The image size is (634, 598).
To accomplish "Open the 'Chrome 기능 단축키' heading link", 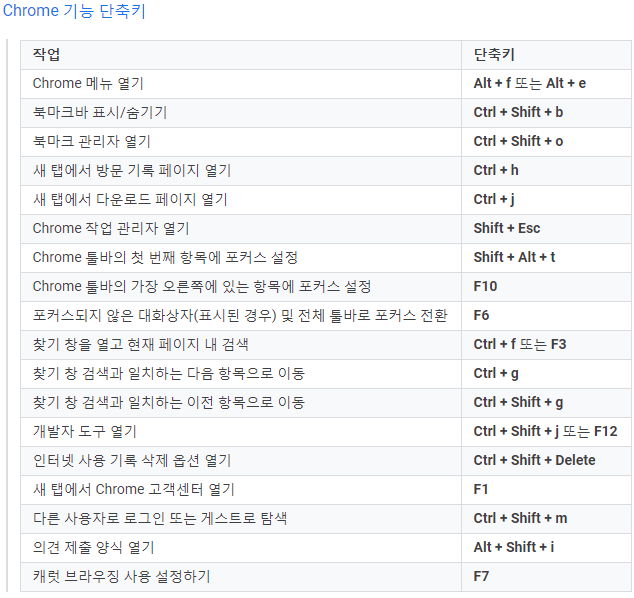I will (x=74, y=11).
